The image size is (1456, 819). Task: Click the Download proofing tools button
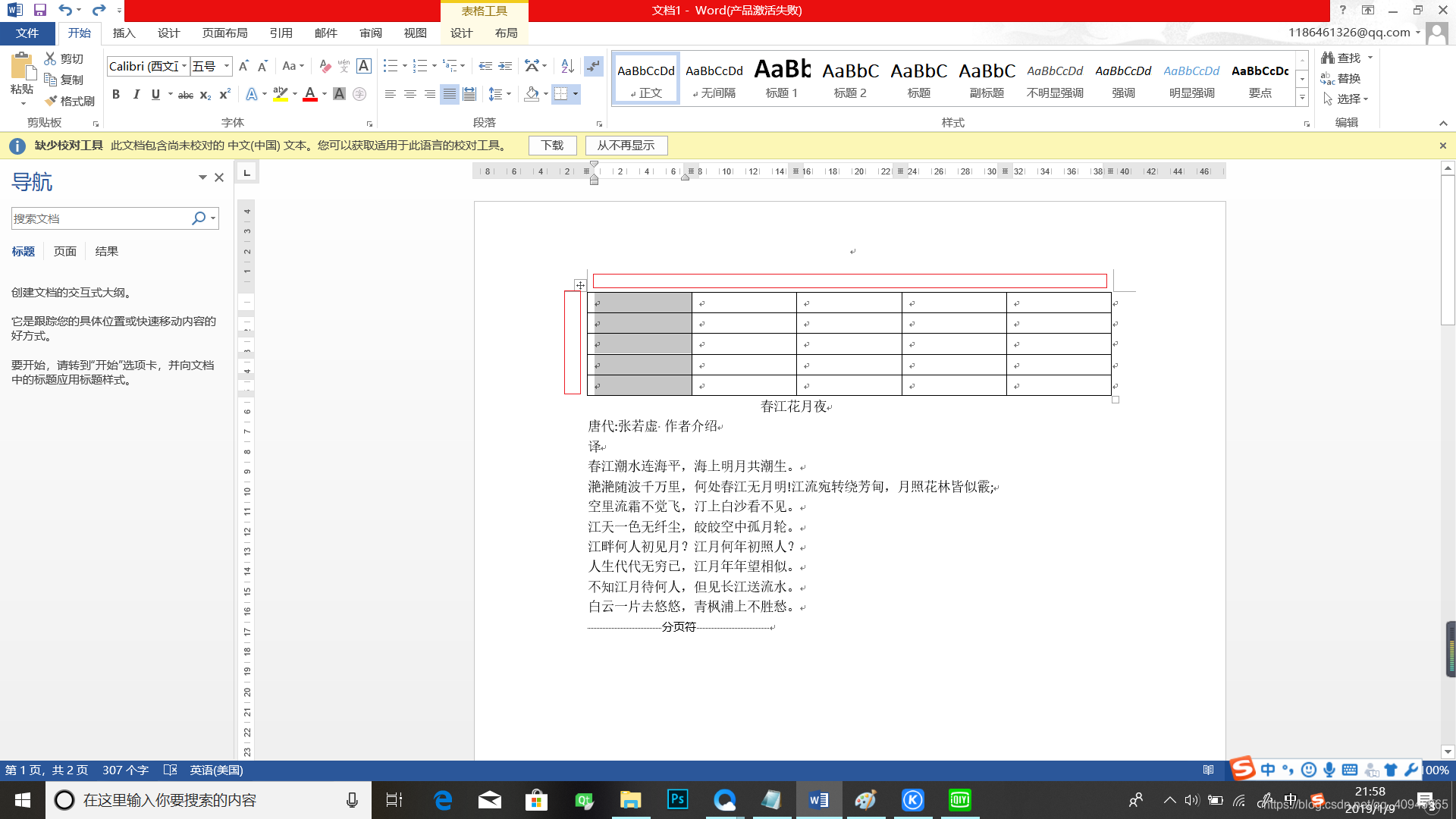552,146
